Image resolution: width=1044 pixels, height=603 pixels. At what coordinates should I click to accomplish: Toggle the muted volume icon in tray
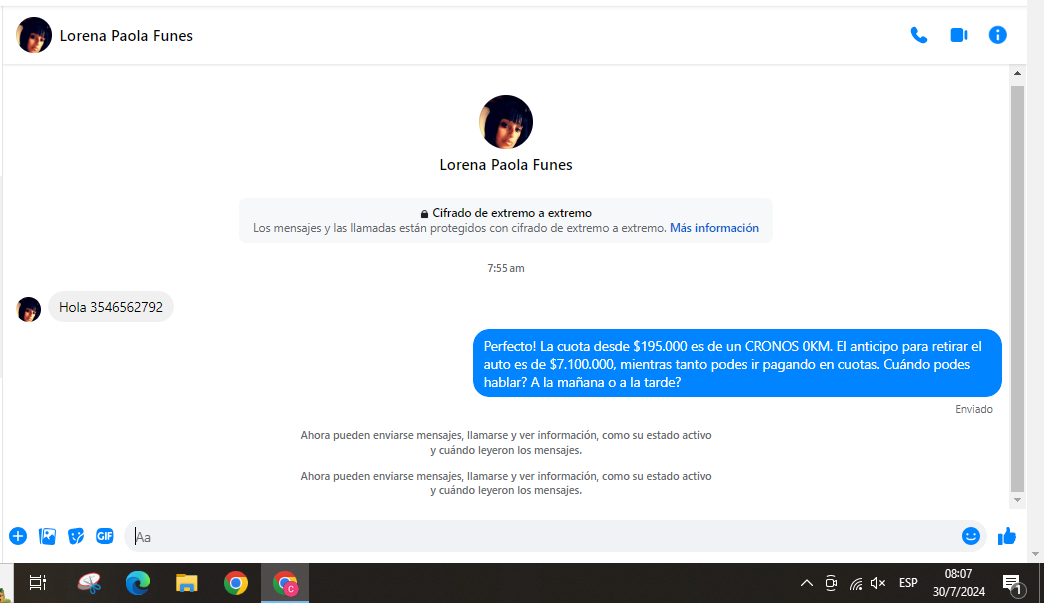878,583
